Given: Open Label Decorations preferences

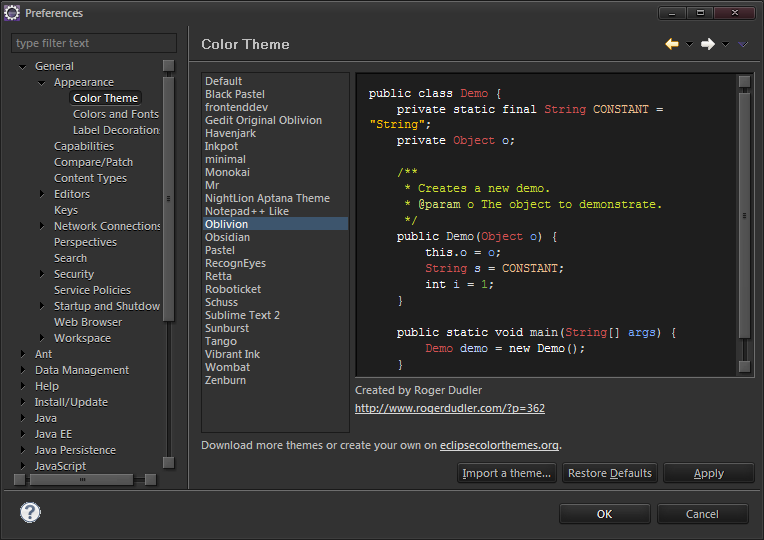Looking at the screenshot, I should pos(116,130).
